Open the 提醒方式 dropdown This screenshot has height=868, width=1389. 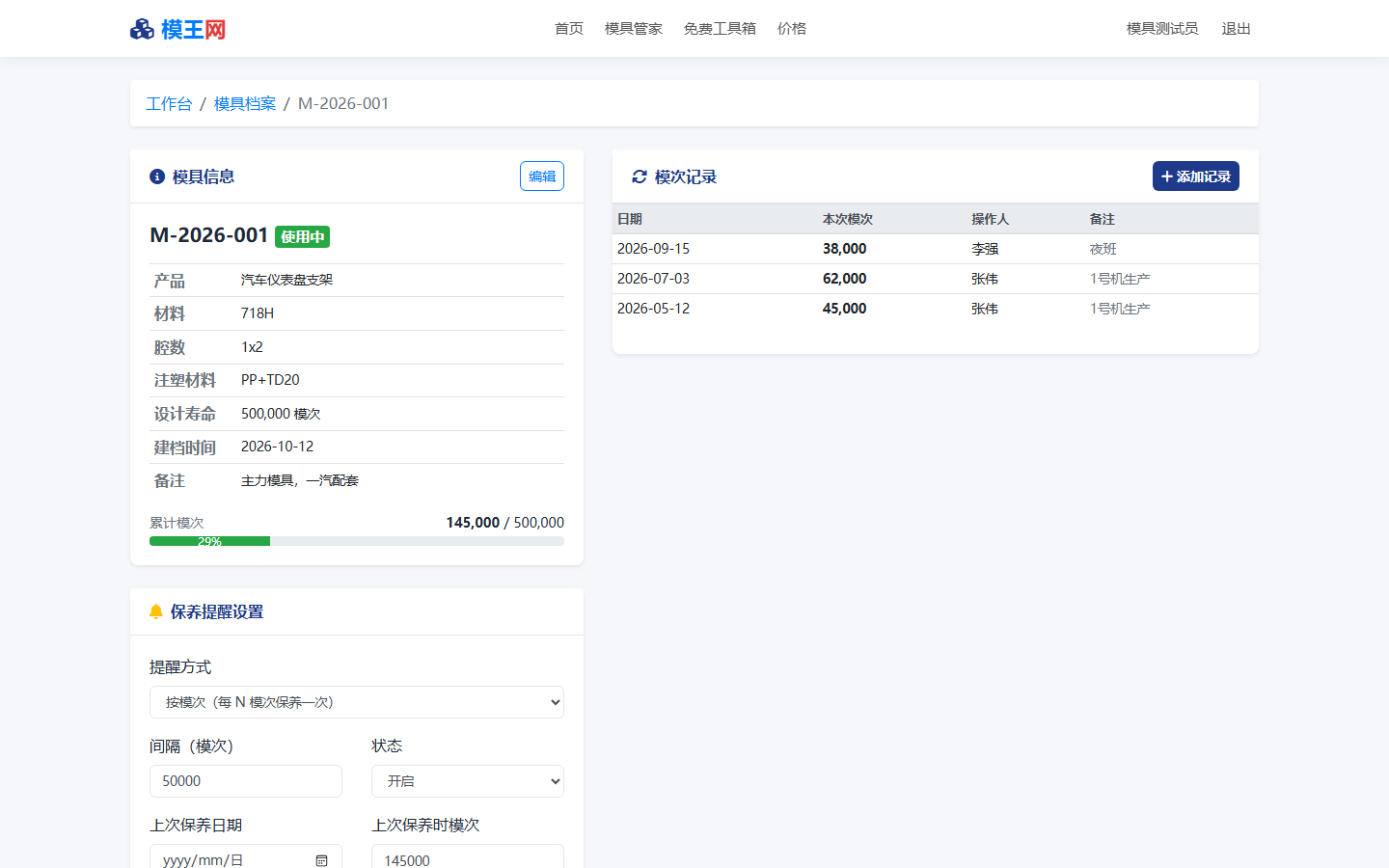[x=357, y=702]
